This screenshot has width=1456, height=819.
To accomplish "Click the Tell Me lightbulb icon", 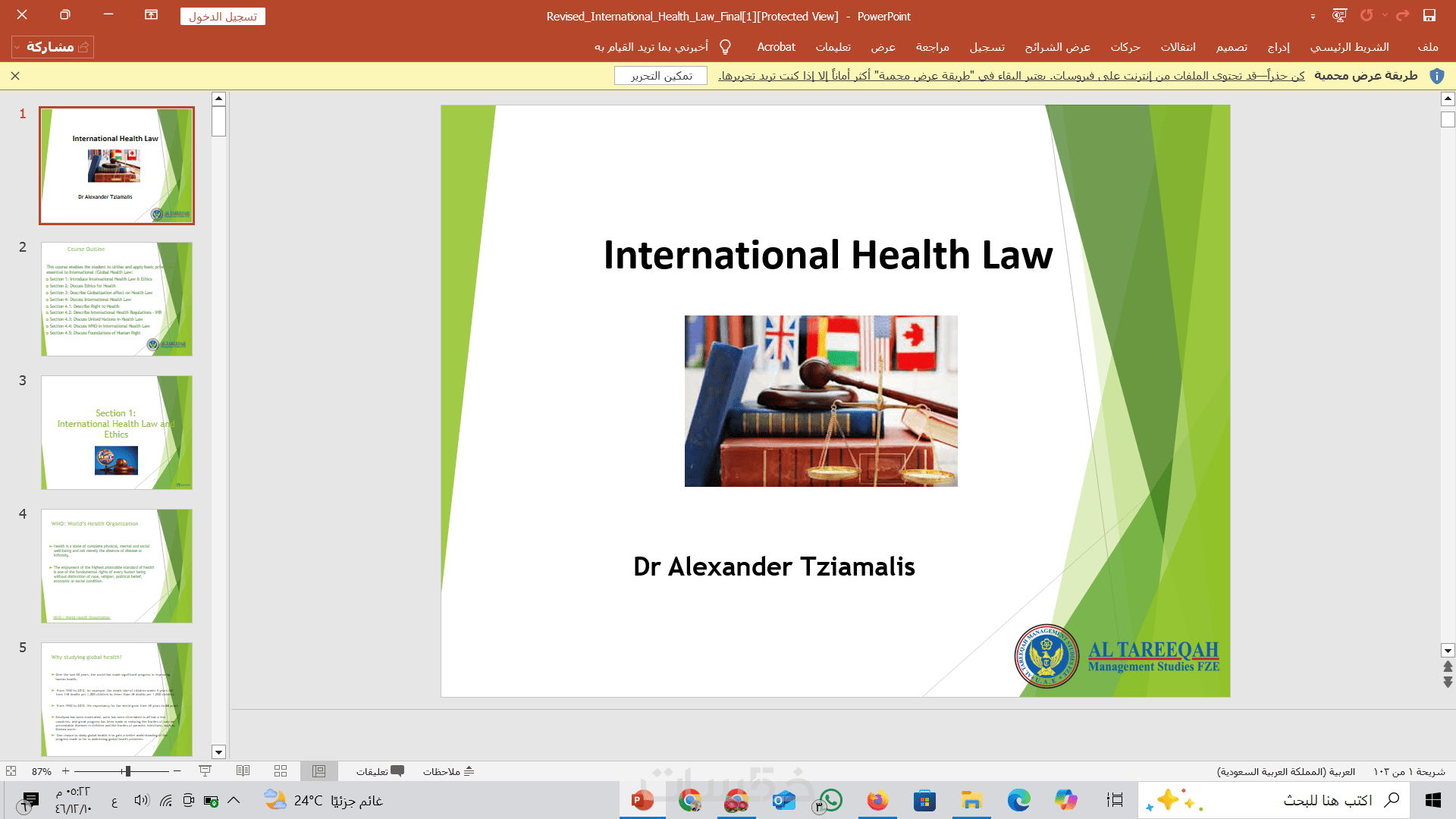I will (x=725, y=47).
